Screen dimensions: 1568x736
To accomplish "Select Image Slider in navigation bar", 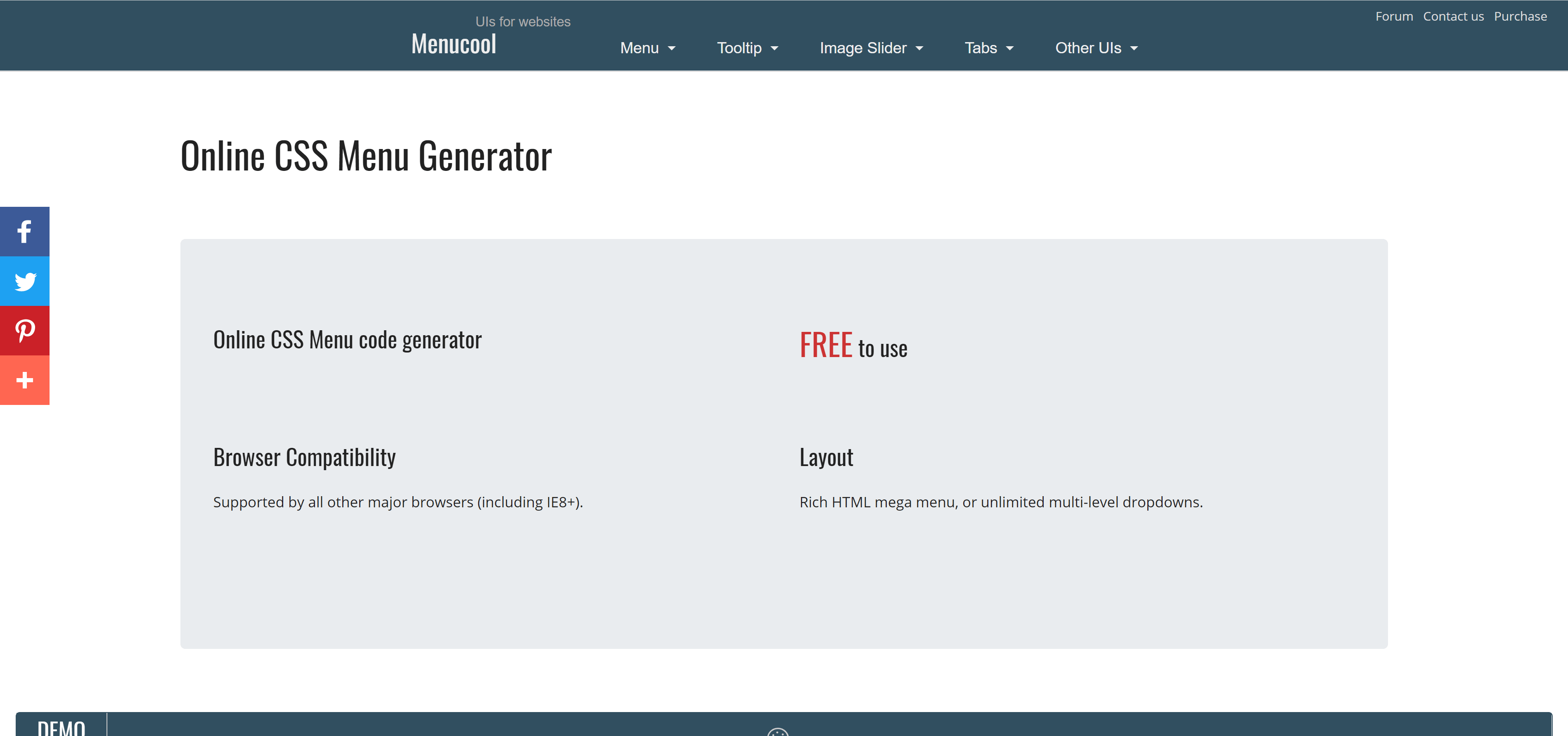I will pyautogui.click(x=862, y=48).
